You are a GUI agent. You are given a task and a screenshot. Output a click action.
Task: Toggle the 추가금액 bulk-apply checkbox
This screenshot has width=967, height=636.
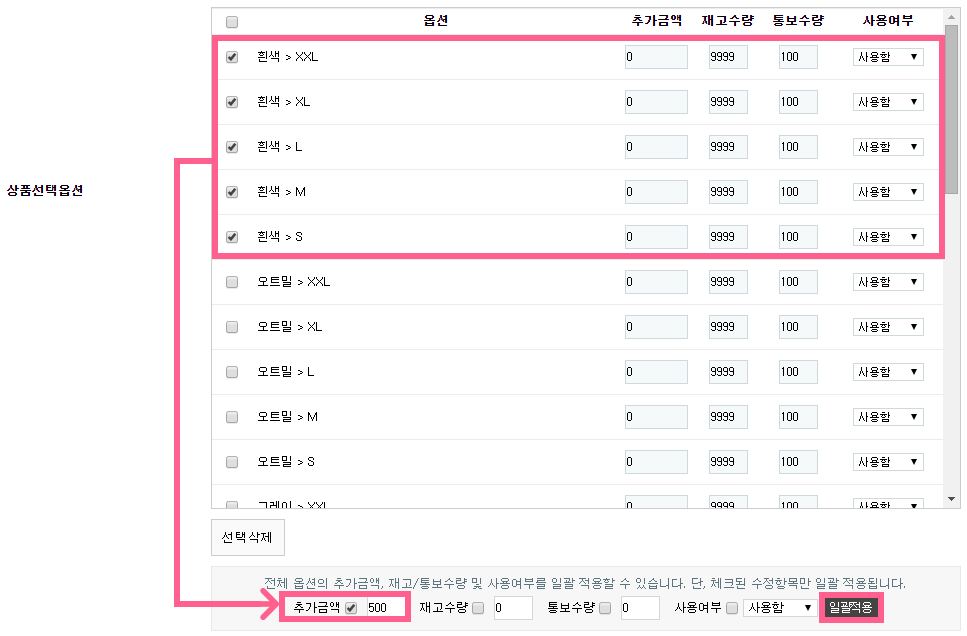[351, 607]
